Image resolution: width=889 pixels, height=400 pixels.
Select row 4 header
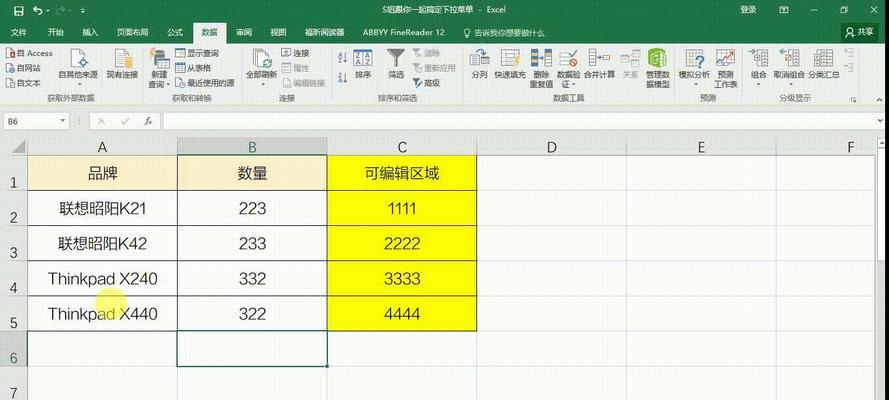pos(14,278)
